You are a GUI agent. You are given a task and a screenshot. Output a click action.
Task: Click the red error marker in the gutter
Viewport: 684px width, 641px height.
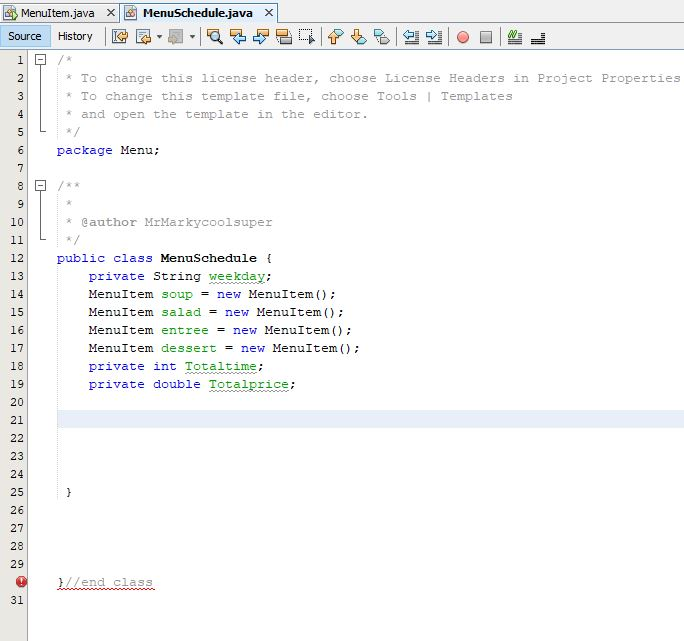[x=21, y=582]
